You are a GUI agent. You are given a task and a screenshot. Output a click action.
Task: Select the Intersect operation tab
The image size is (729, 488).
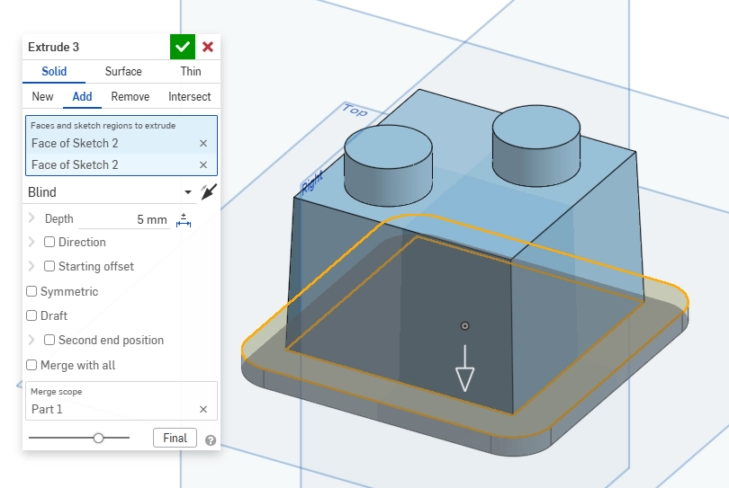(x=189, y=97)
